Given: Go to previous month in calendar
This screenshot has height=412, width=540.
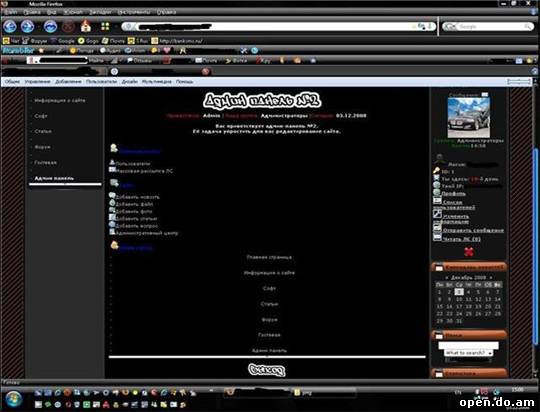Looking at the screenshot, I should click(447, 277).
